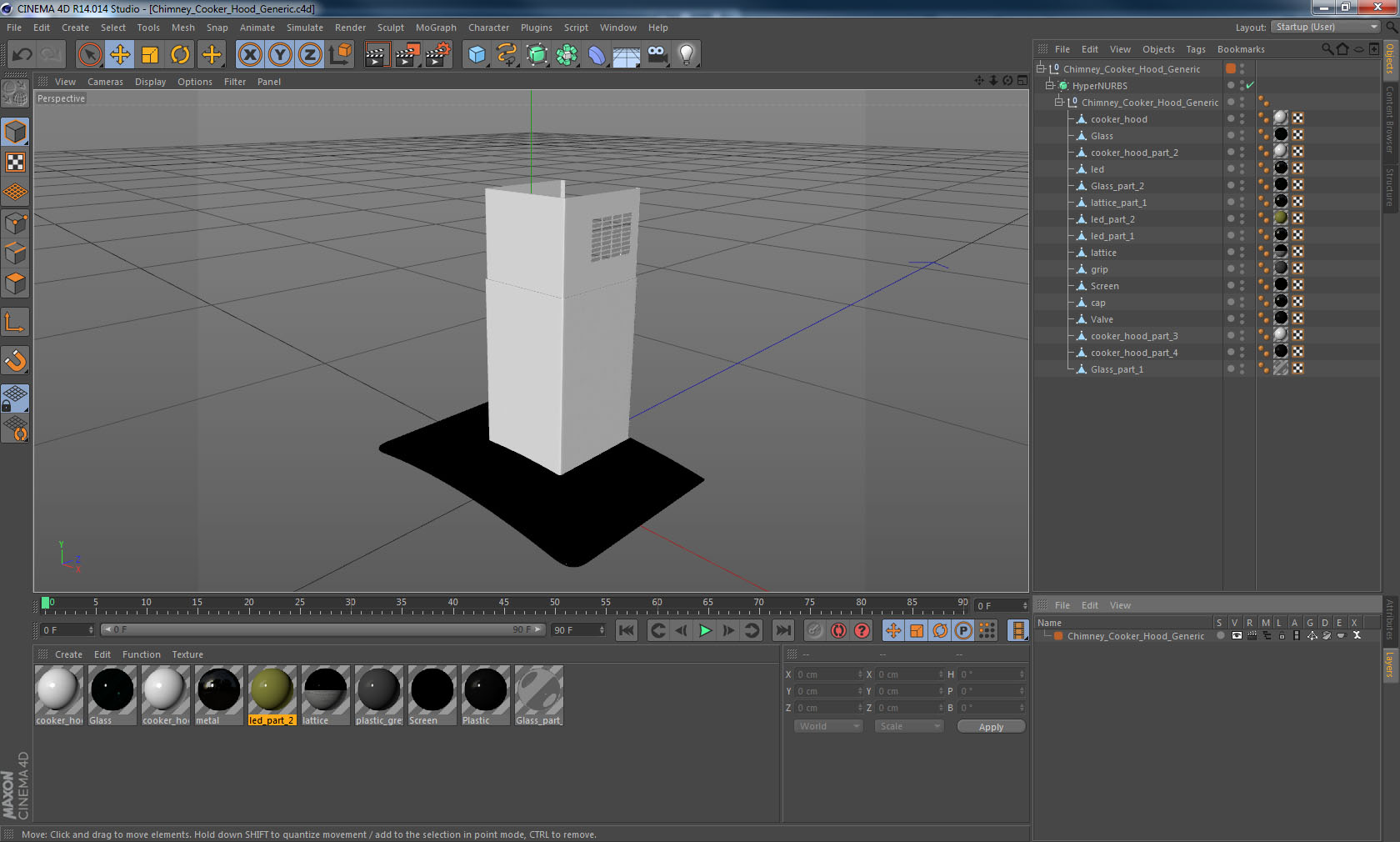The image size is (1400, 842).
Task: Open the HyperNURBS generator icon
Action: coord(537,55)
